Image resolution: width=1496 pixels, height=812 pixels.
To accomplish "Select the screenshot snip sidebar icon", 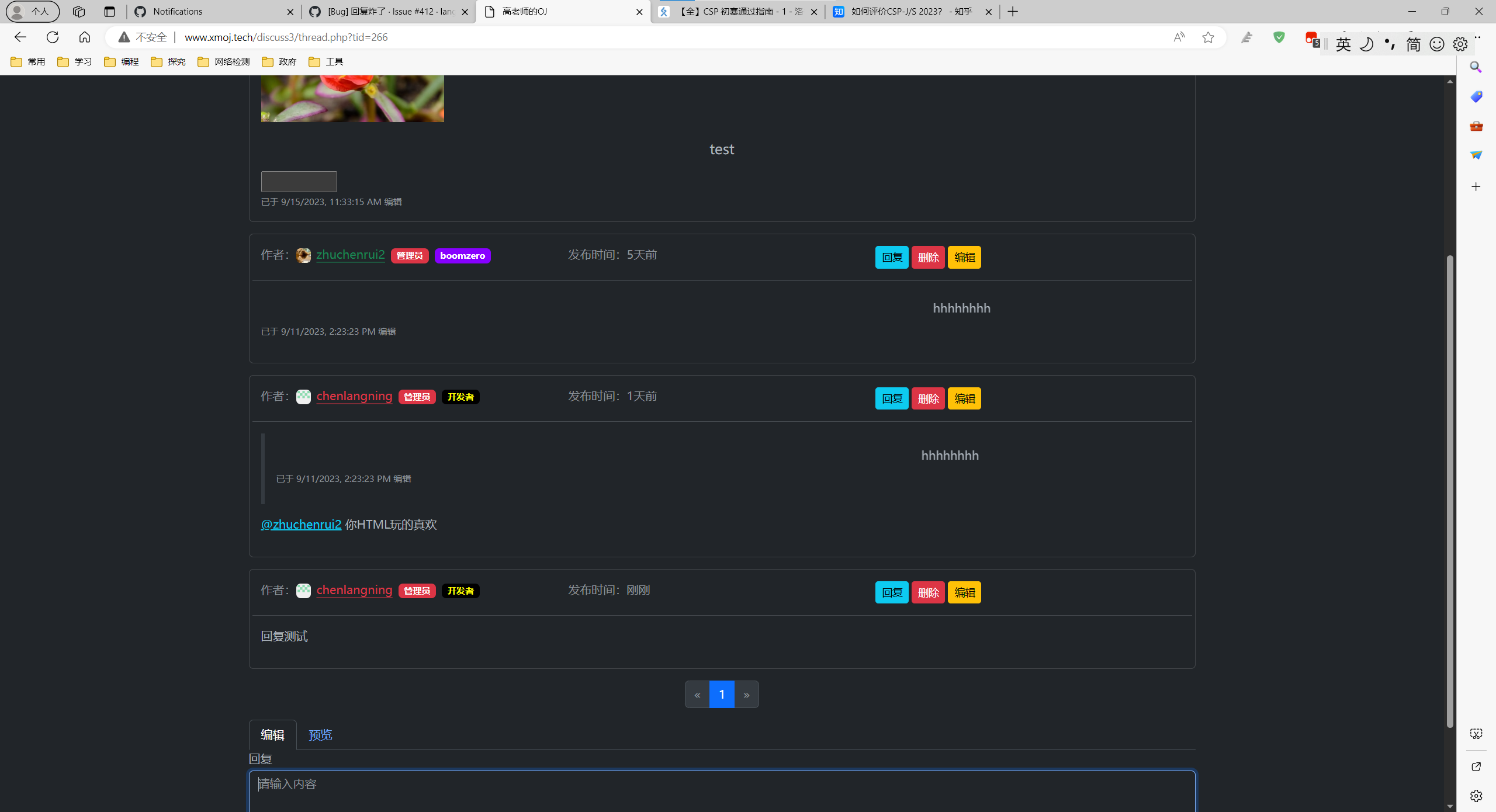I will [x=1475, y=734].
